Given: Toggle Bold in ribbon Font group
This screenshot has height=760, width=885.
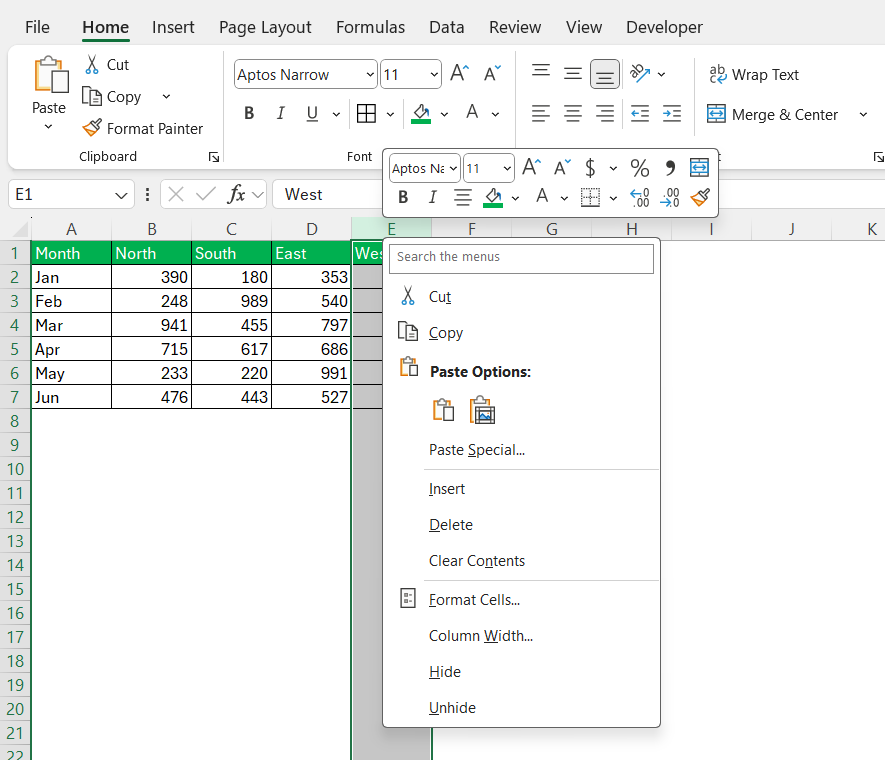Looking at the screenshot, I should [x=249, y=113].
